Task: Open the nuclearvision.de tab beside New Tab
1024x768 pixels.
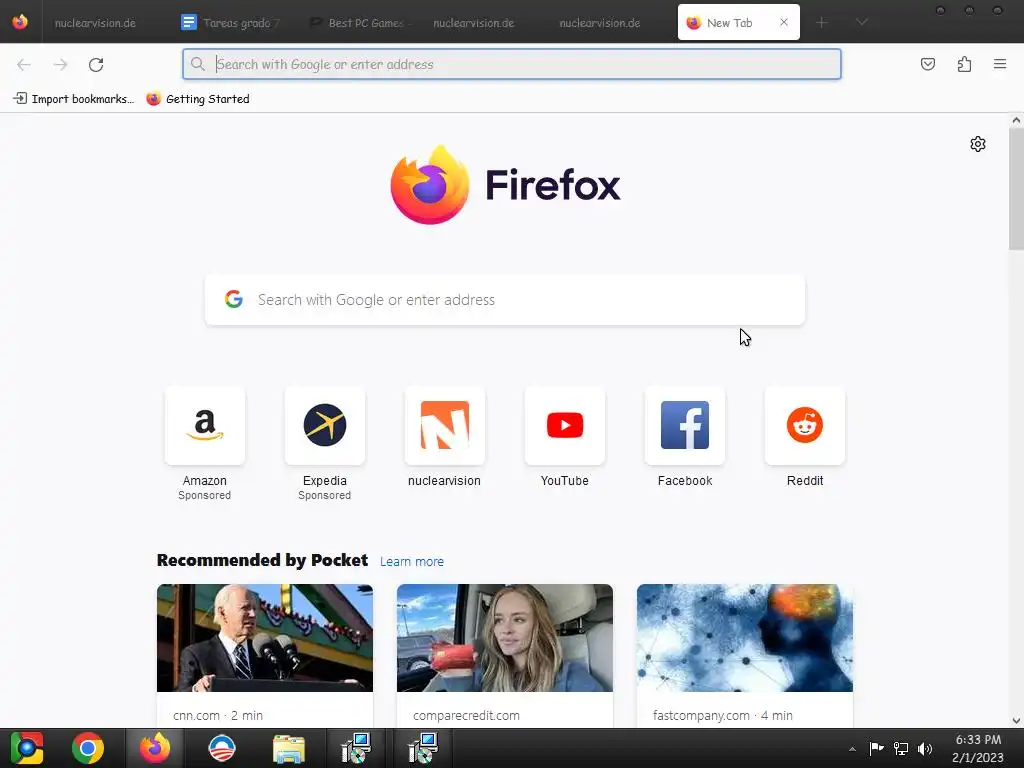Action: 600,23
